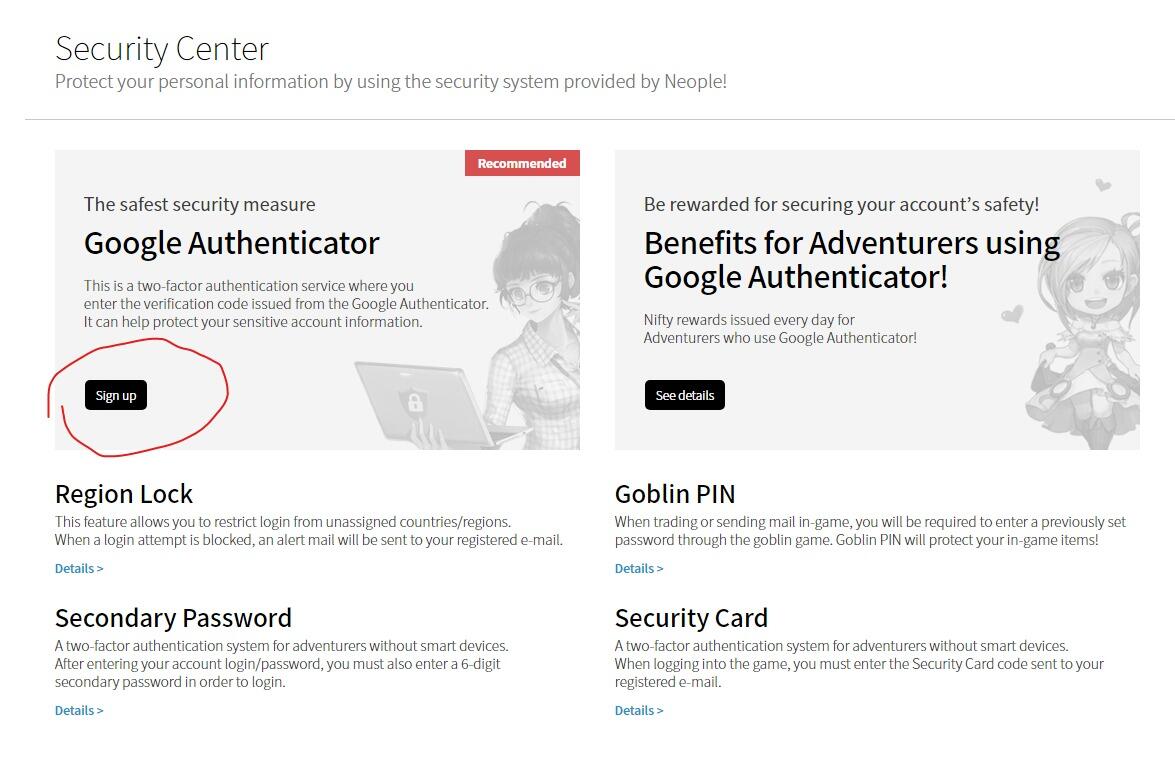Click the red Recommended badge
The image size is (1175, 759).
pyautogui.click(x=522, y=163)
